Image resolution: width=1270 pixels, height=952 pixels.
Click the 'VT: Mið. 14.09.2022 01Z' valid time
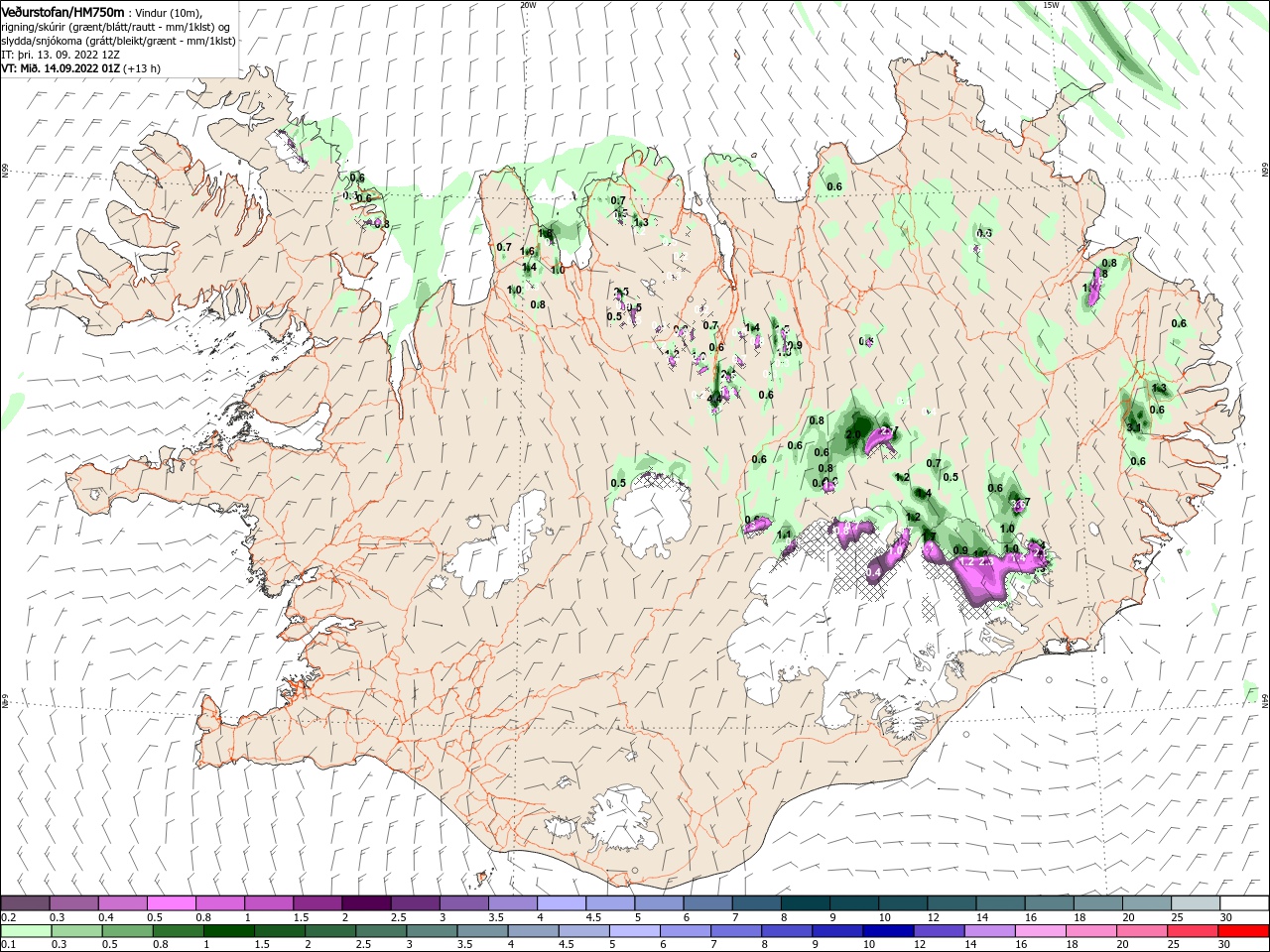tap(62, 68)
